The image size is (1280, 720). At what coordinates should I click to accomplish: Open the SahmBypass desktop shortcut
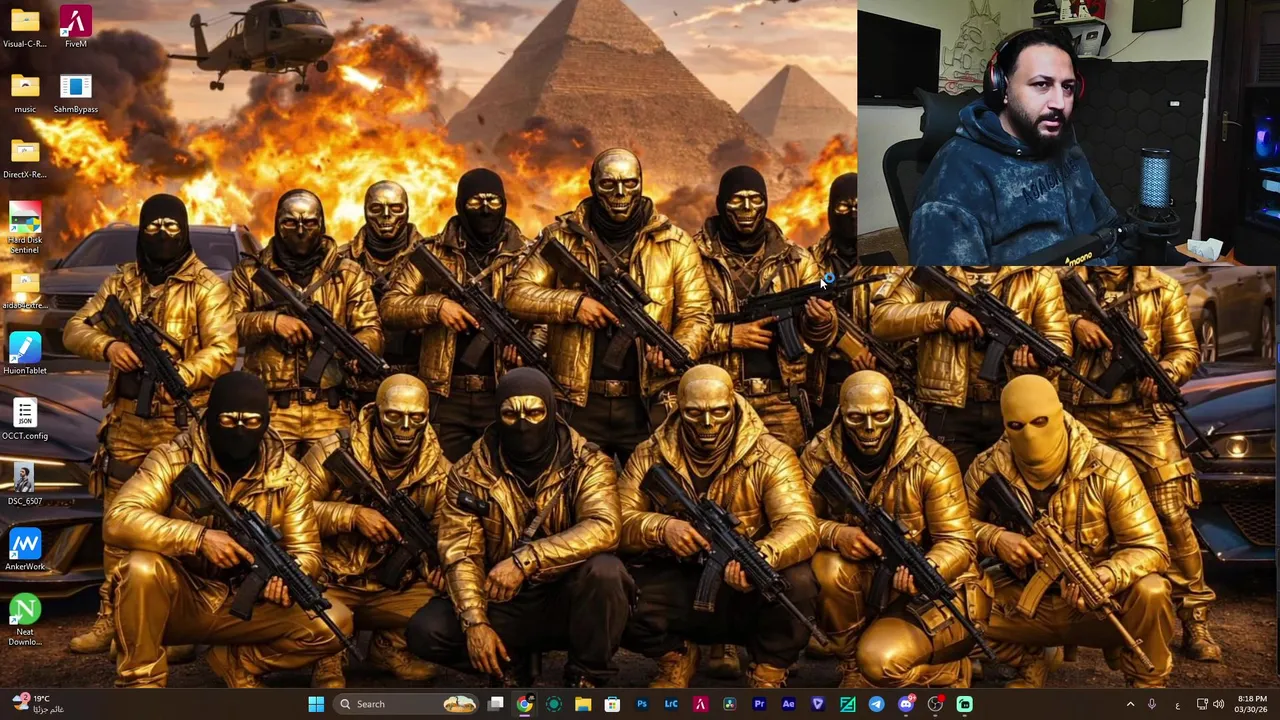[x=75, y=93]
